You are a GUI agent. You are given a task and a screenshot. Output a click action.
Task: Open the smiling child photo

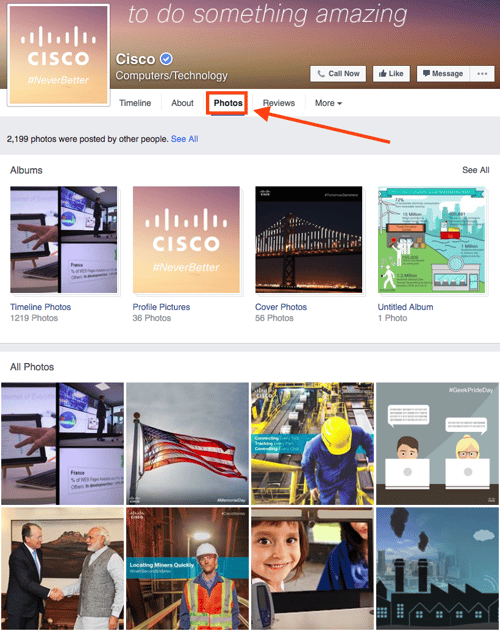[312, 568]
